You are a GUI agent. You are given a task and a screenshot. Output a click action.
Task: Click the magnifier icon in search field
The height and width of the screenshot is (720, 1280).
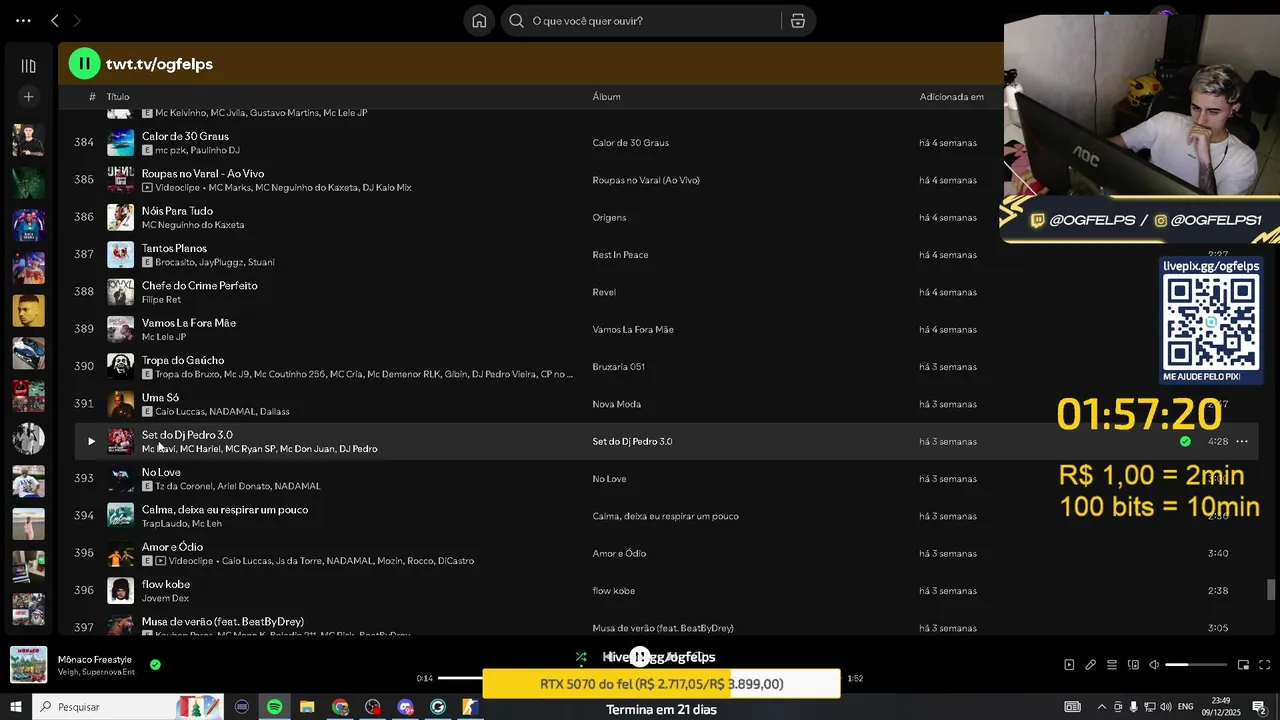[516, 21]
